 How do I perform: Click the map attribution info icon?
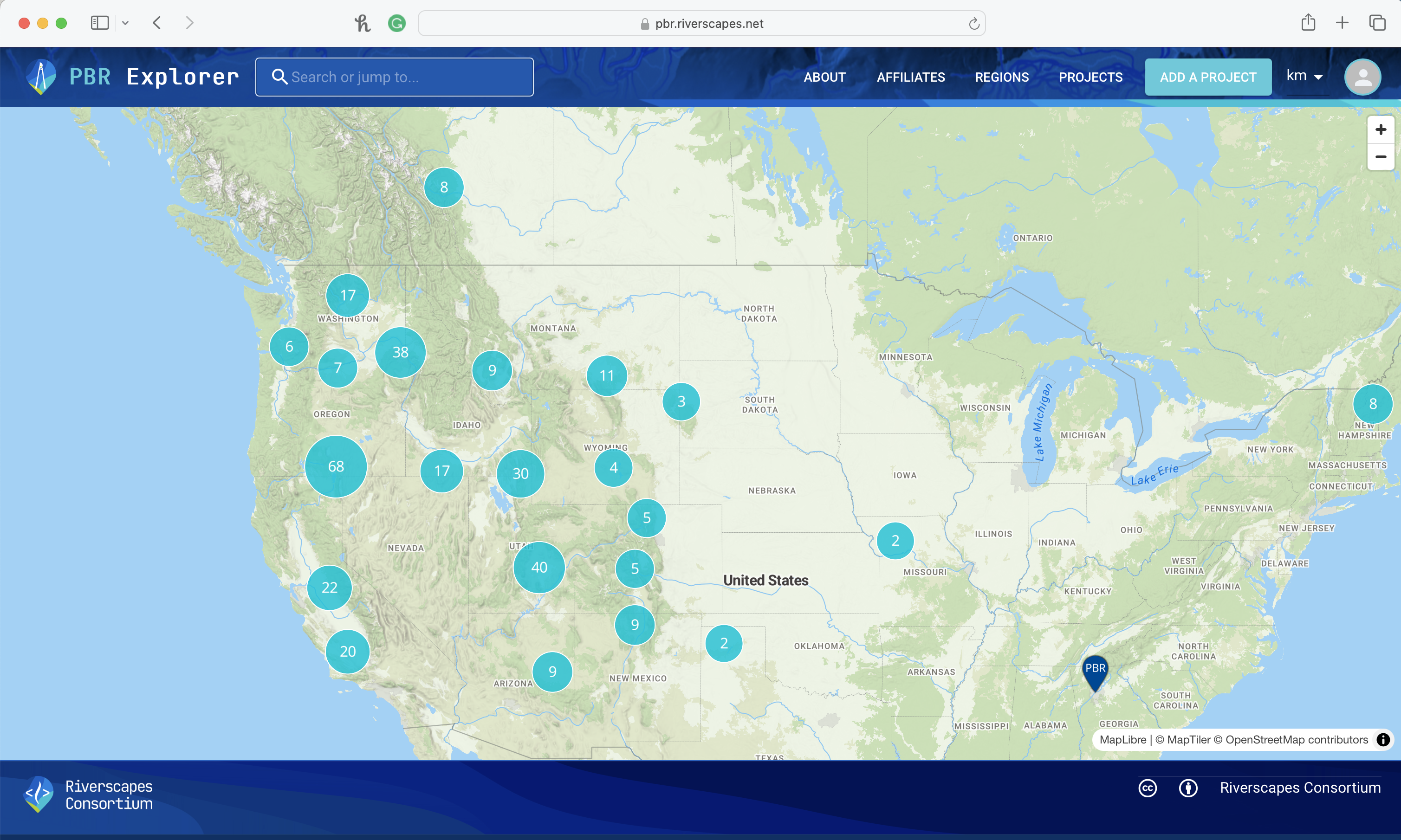point(1382,739)
